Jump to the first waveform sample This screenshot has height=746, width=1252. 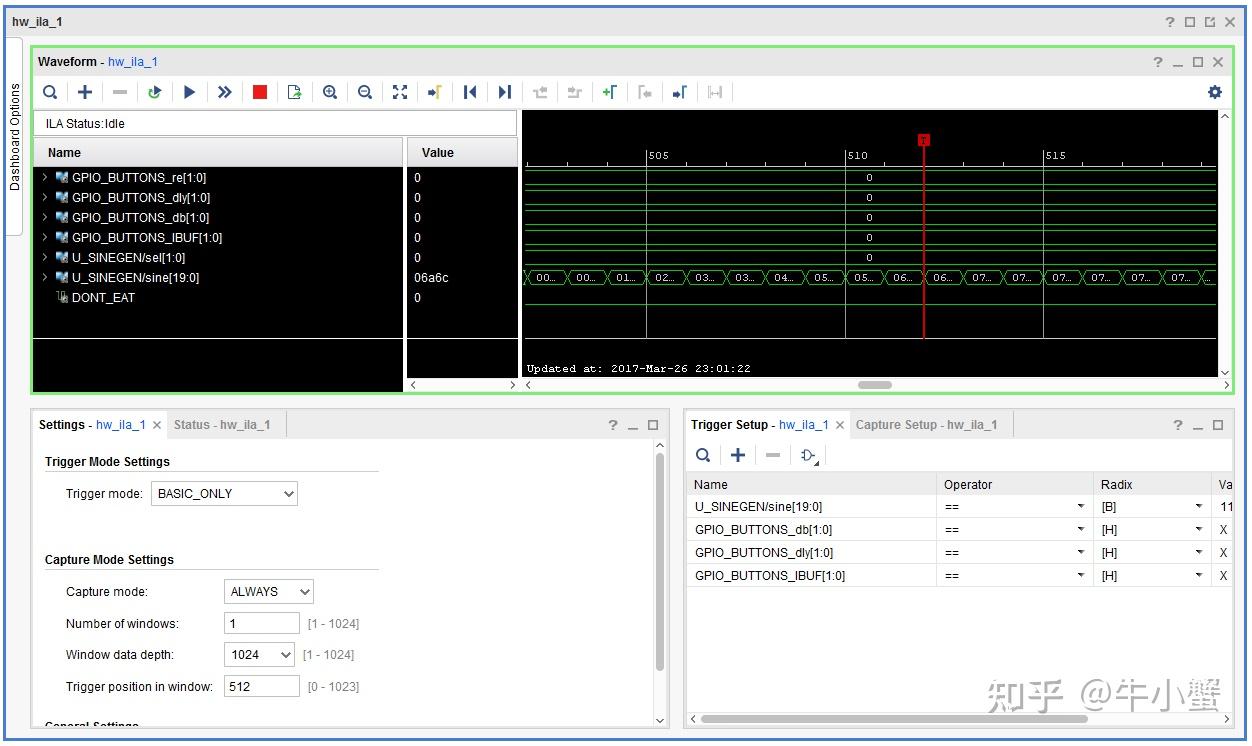[x=470, y=92]
